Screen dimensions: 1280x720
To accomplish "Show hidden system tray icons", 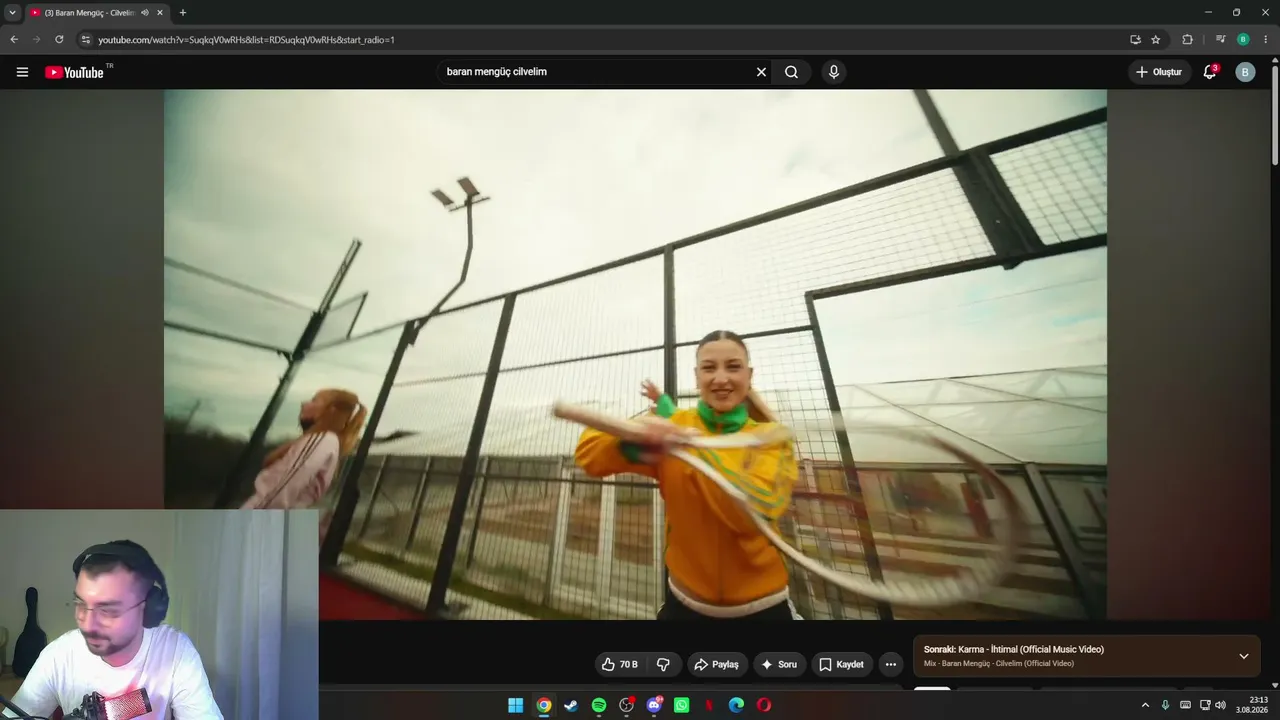I will tap(1145, 705).
